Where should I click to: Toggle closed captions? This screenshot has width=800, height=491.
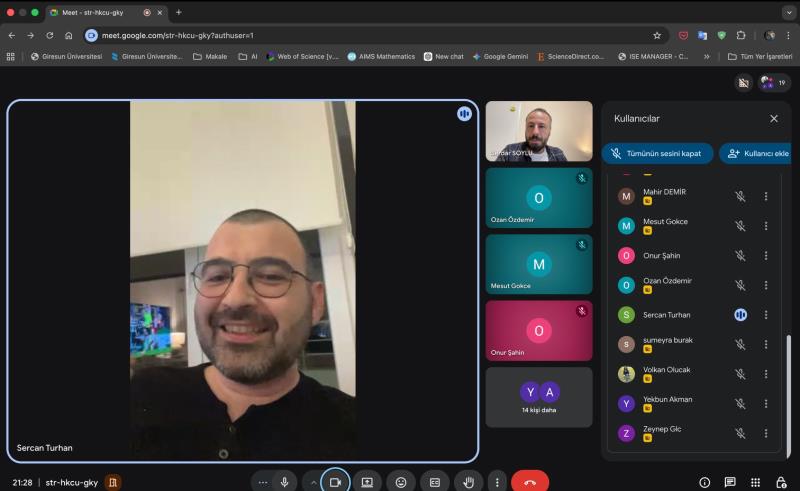(435, 482)
